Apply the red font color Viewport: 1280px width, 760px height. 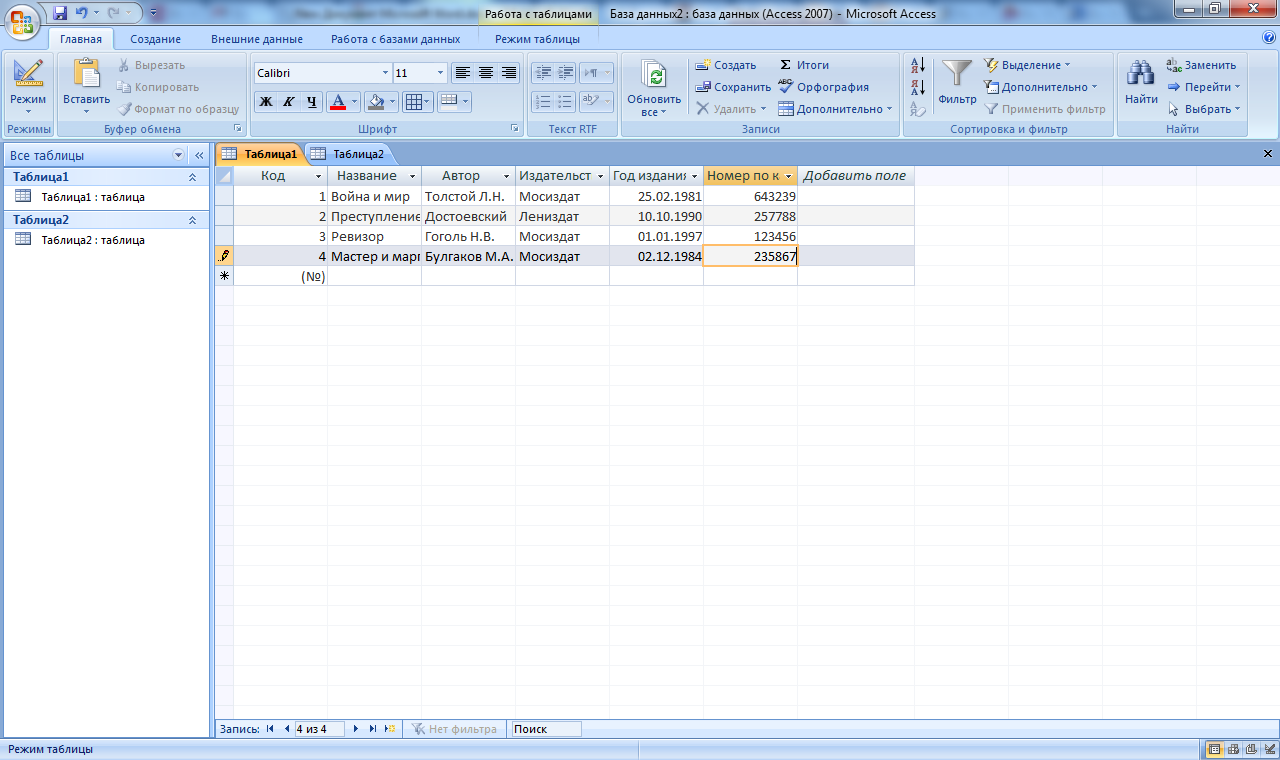pos(337,102)
